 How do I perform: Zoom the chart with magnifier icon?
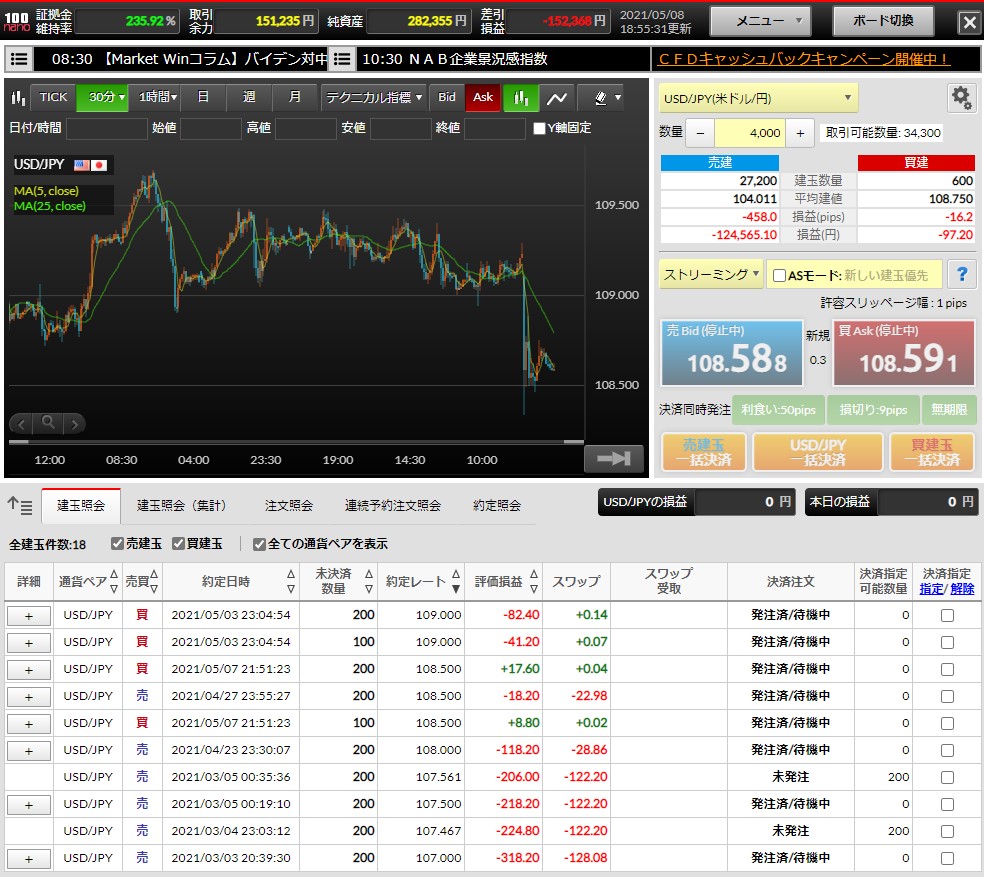(48, 423)
